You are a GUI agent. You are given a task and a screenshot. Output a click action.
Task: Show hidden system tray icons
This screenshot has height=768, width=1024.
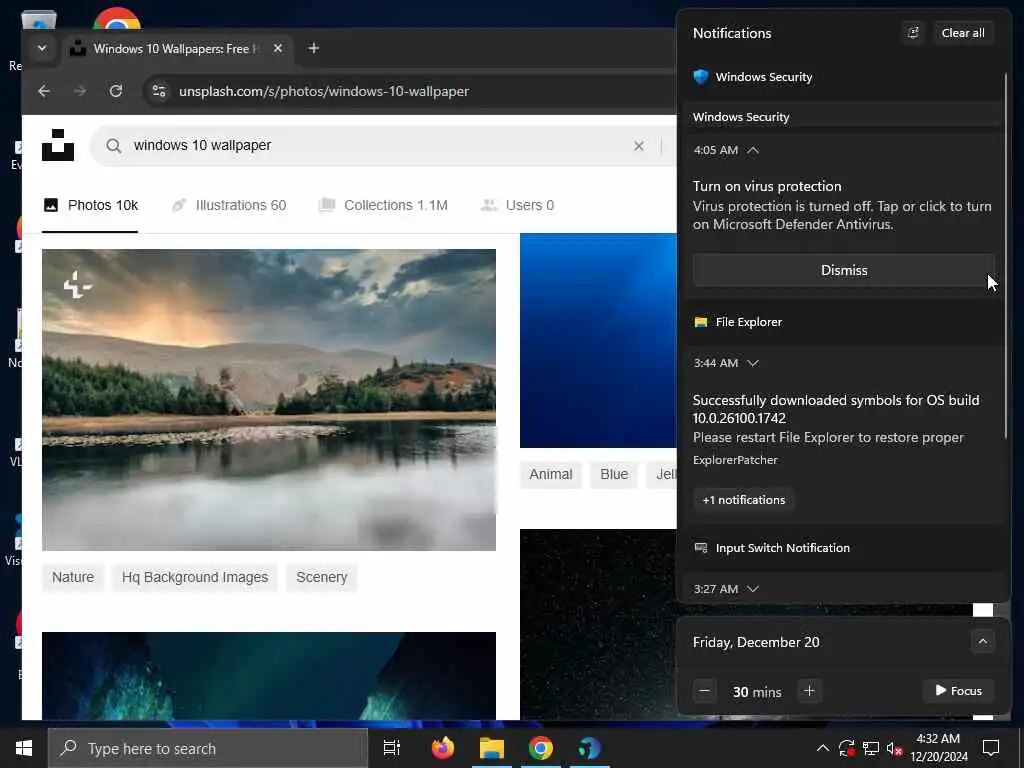[x=823, y=748]
